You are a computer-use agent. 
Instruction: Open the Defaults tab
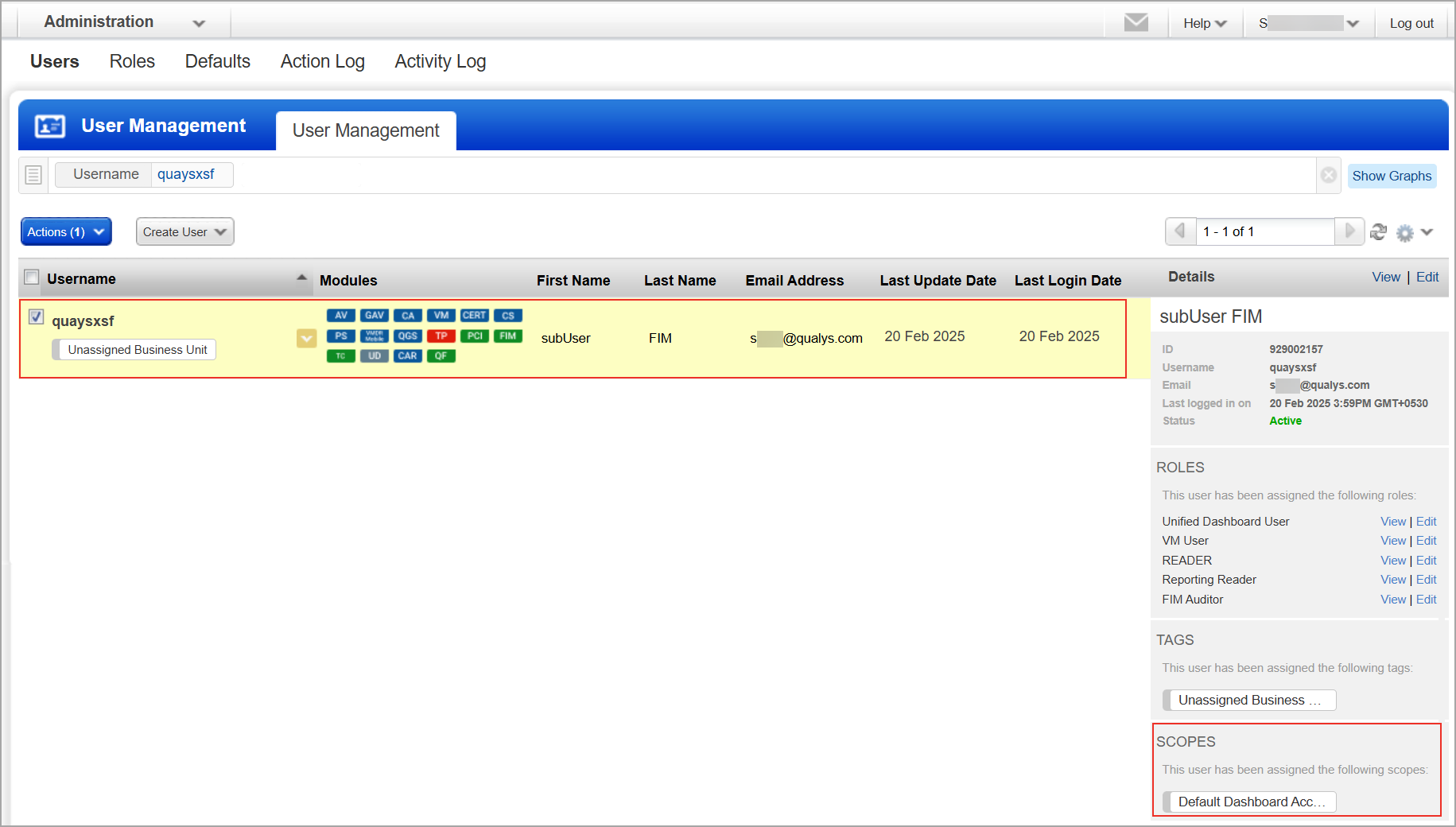coord(218,61)
